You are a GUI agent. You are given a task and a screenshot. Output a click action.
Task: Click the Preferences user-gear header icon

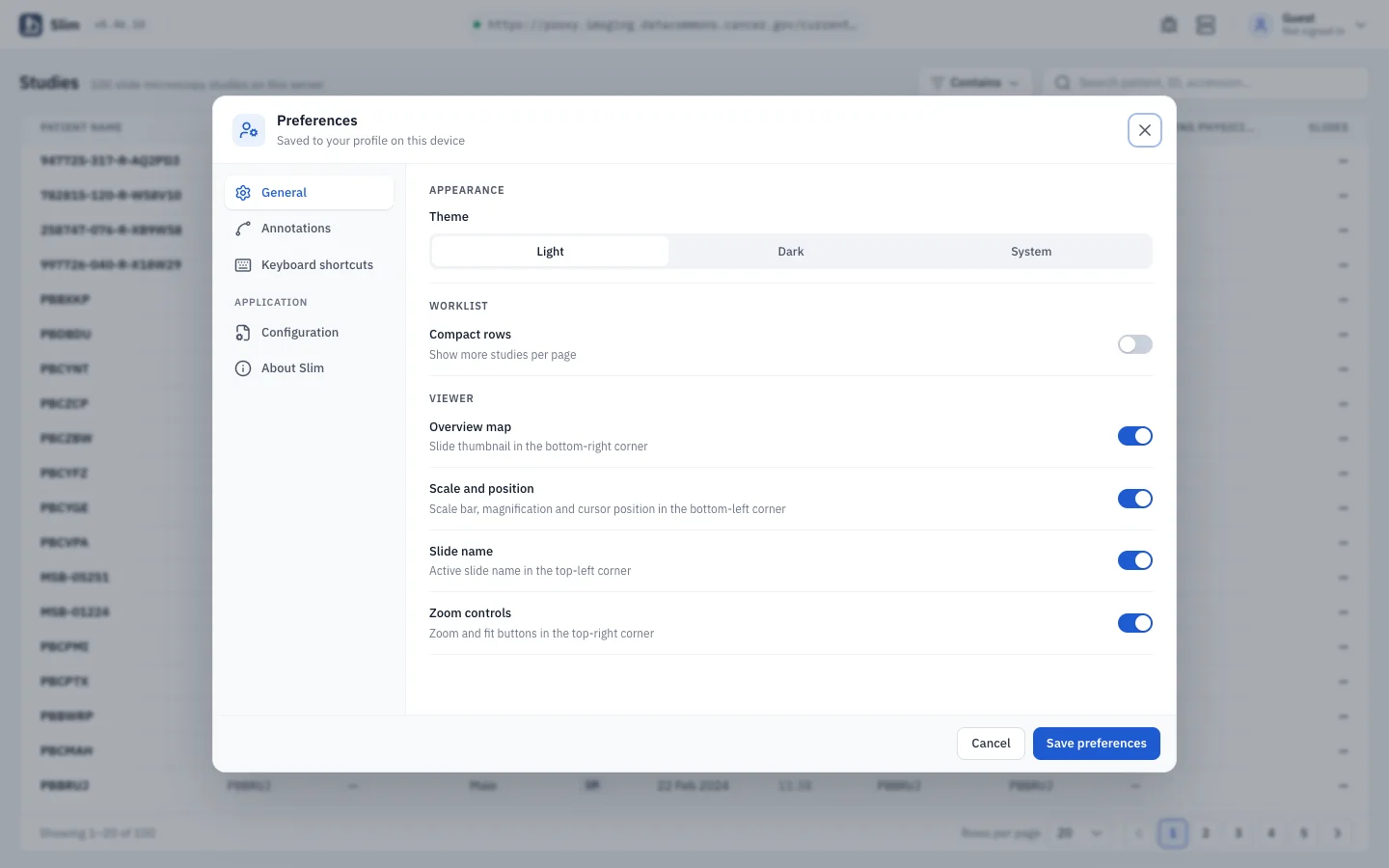pyautogui.click(x=249, y=130)
